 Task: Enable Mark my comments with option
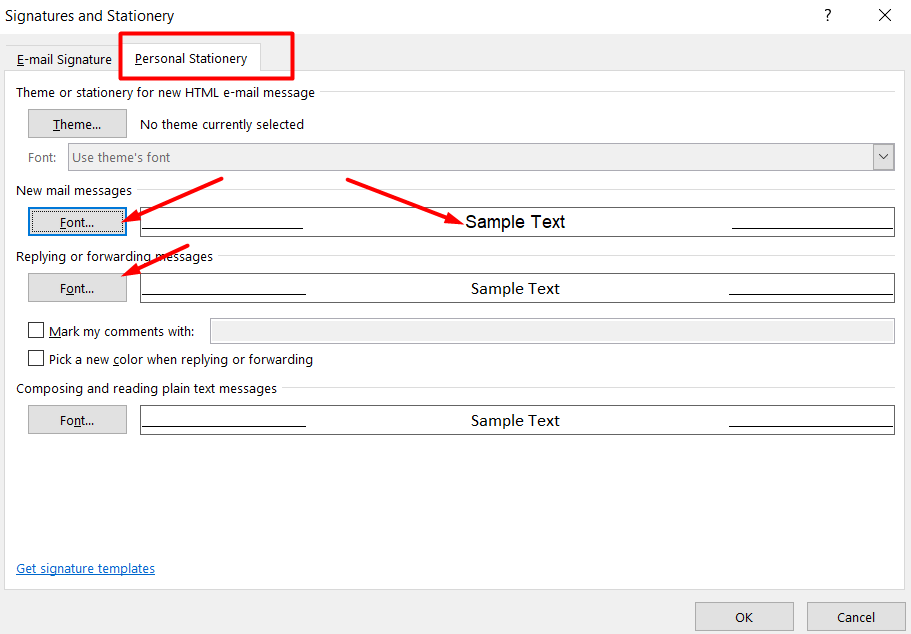point(36,329)
